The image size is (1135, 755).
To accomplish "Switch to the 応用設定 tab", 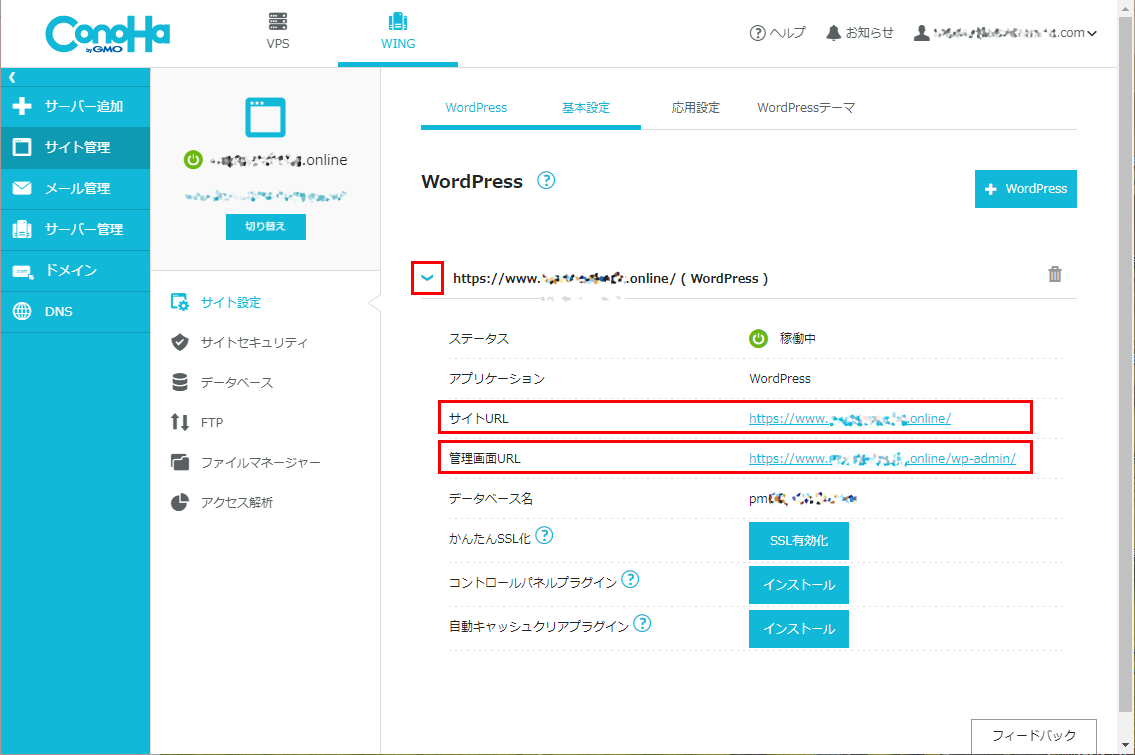I will tap(696, 108).
